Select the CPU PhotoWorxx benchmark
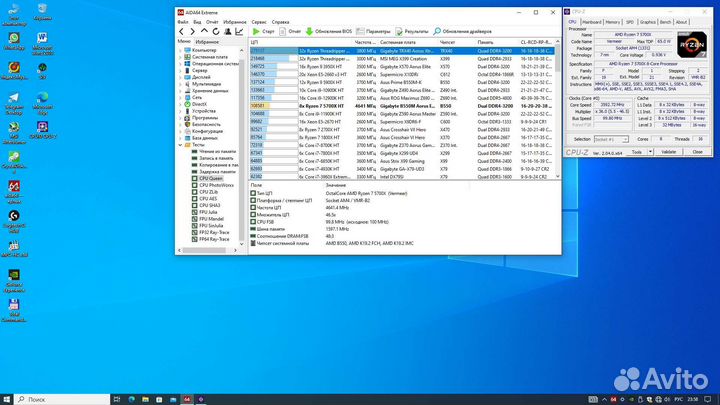 [x=216, y=185]
